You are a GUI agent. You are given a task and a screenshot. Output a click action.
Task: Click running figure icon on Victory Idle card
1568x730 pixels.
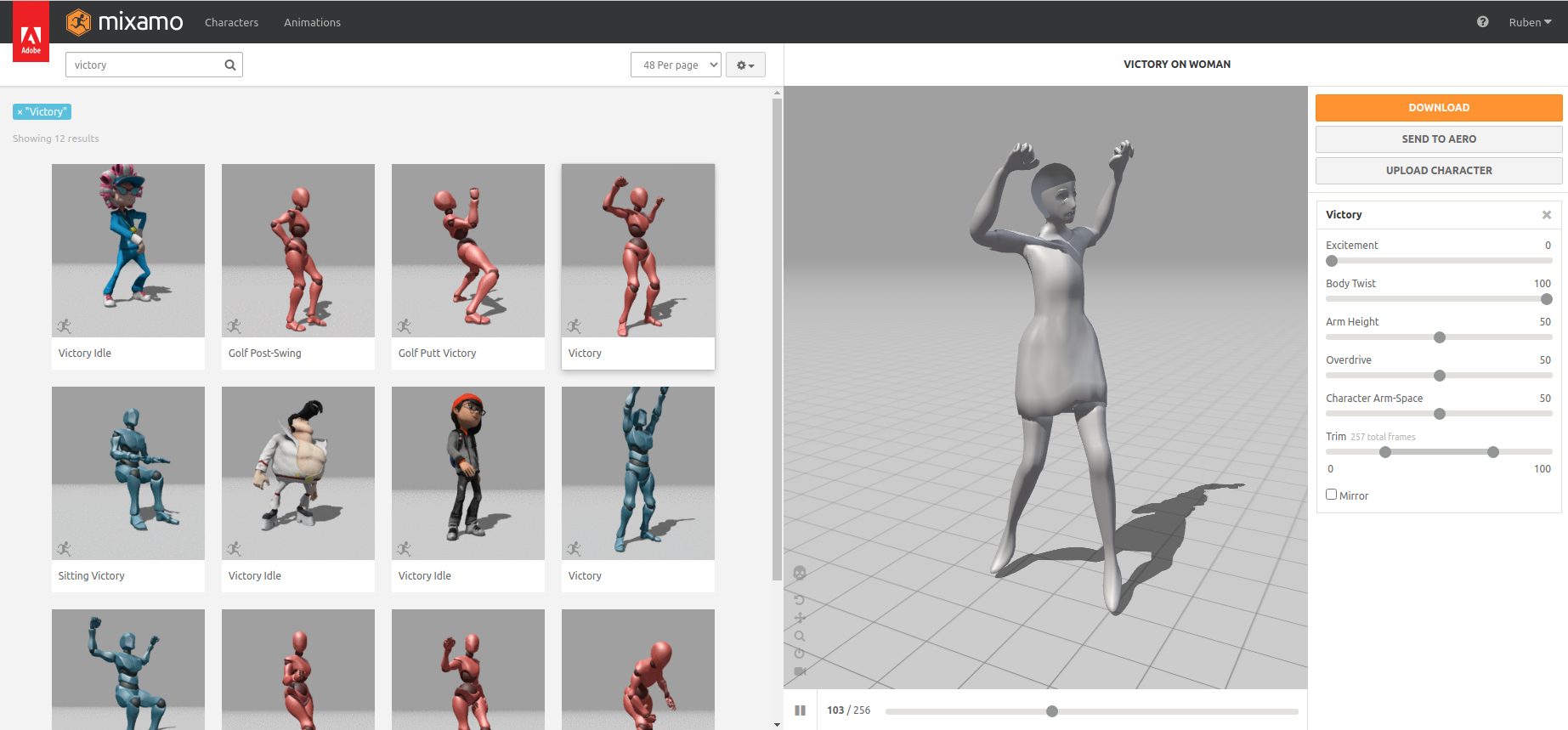click(64, 326)
